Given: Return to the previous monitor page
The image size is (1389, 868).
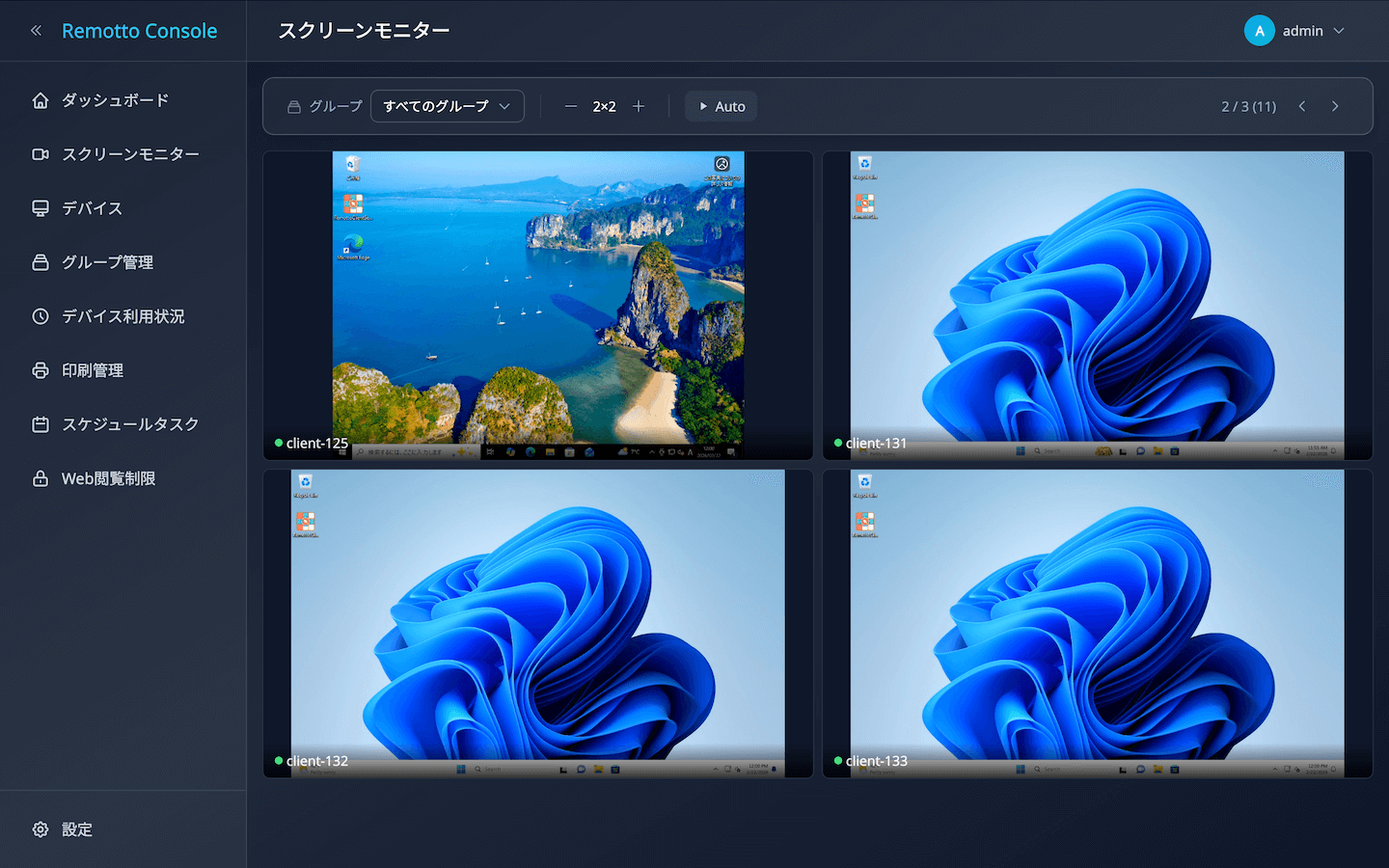Looking at the screenshot, I should coord(1301,106).
